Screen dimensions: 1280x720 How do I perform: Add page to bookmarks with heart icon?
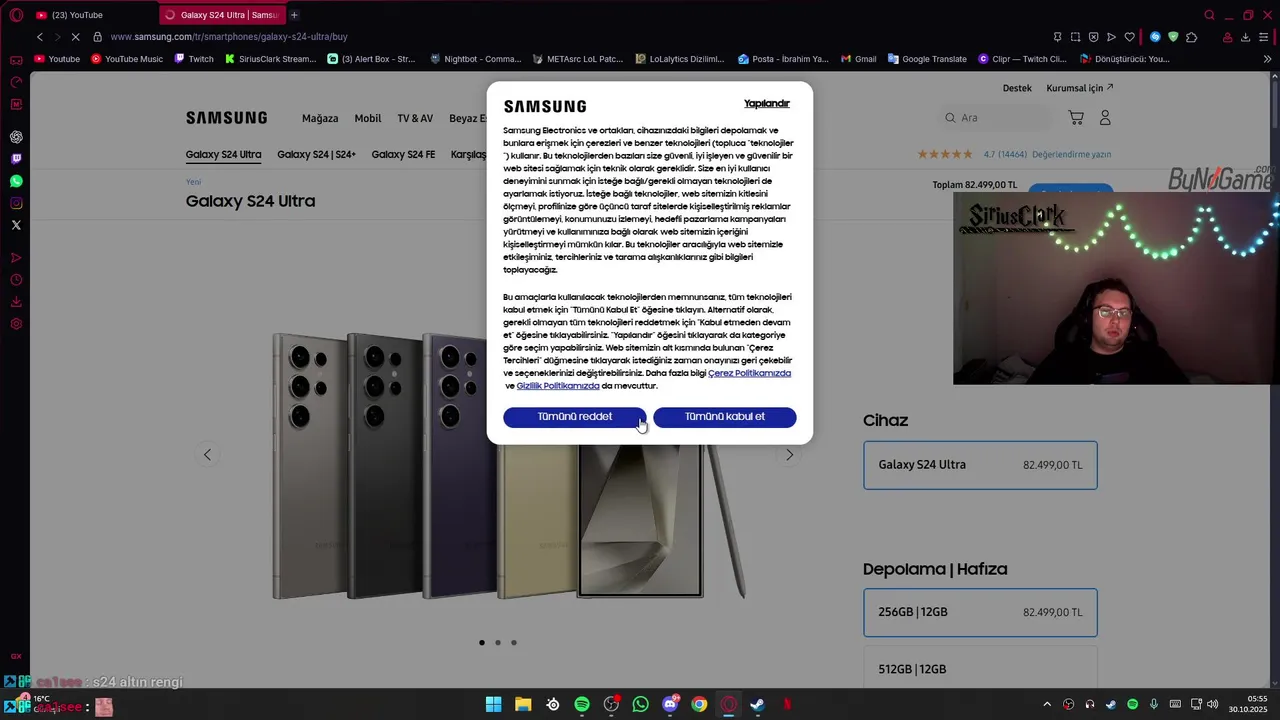pyautogui.click(x=1130, y=37)
